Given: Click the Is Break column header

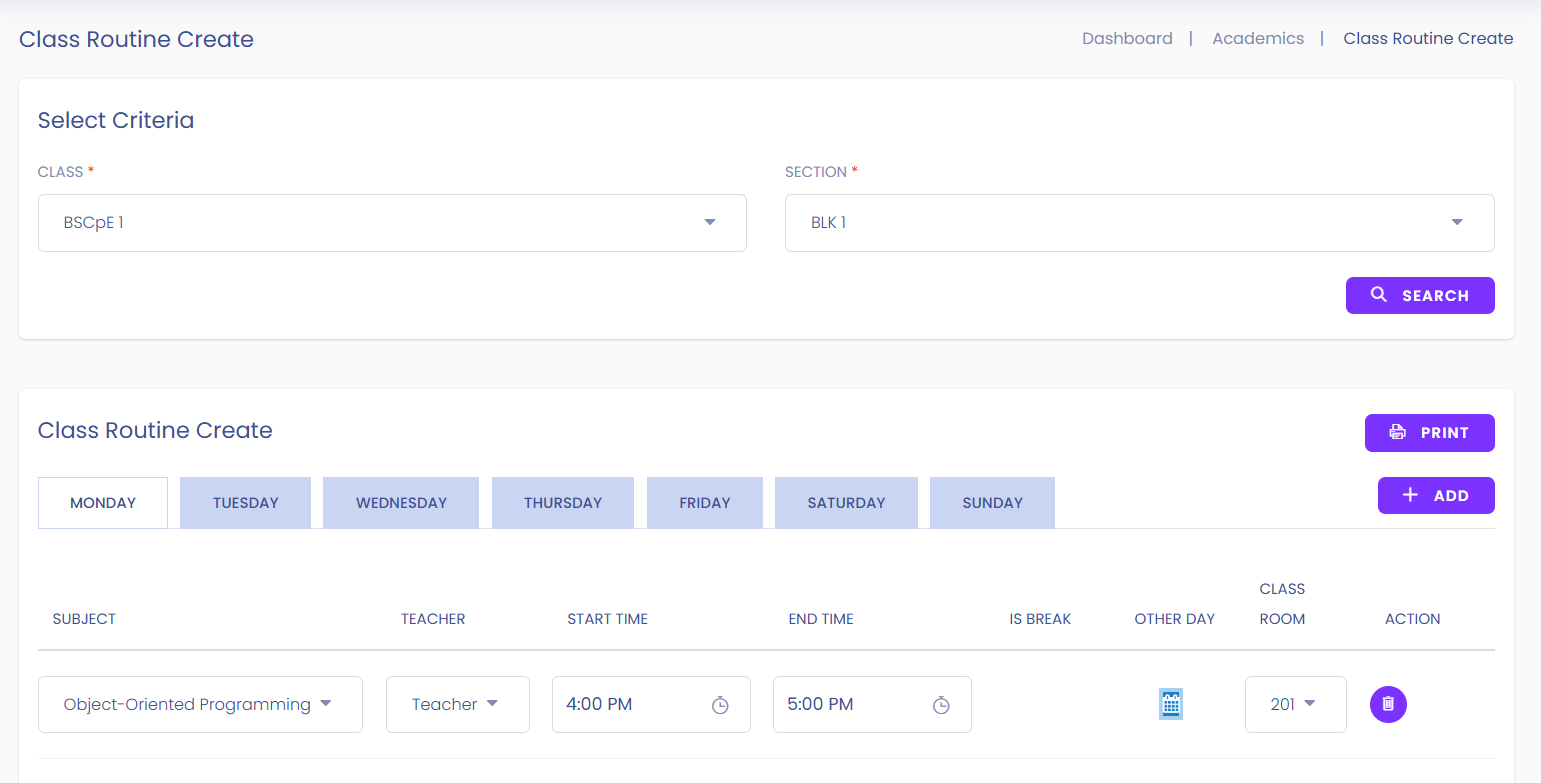Looking at the screenshot, I should click(x=1040, y=619).
